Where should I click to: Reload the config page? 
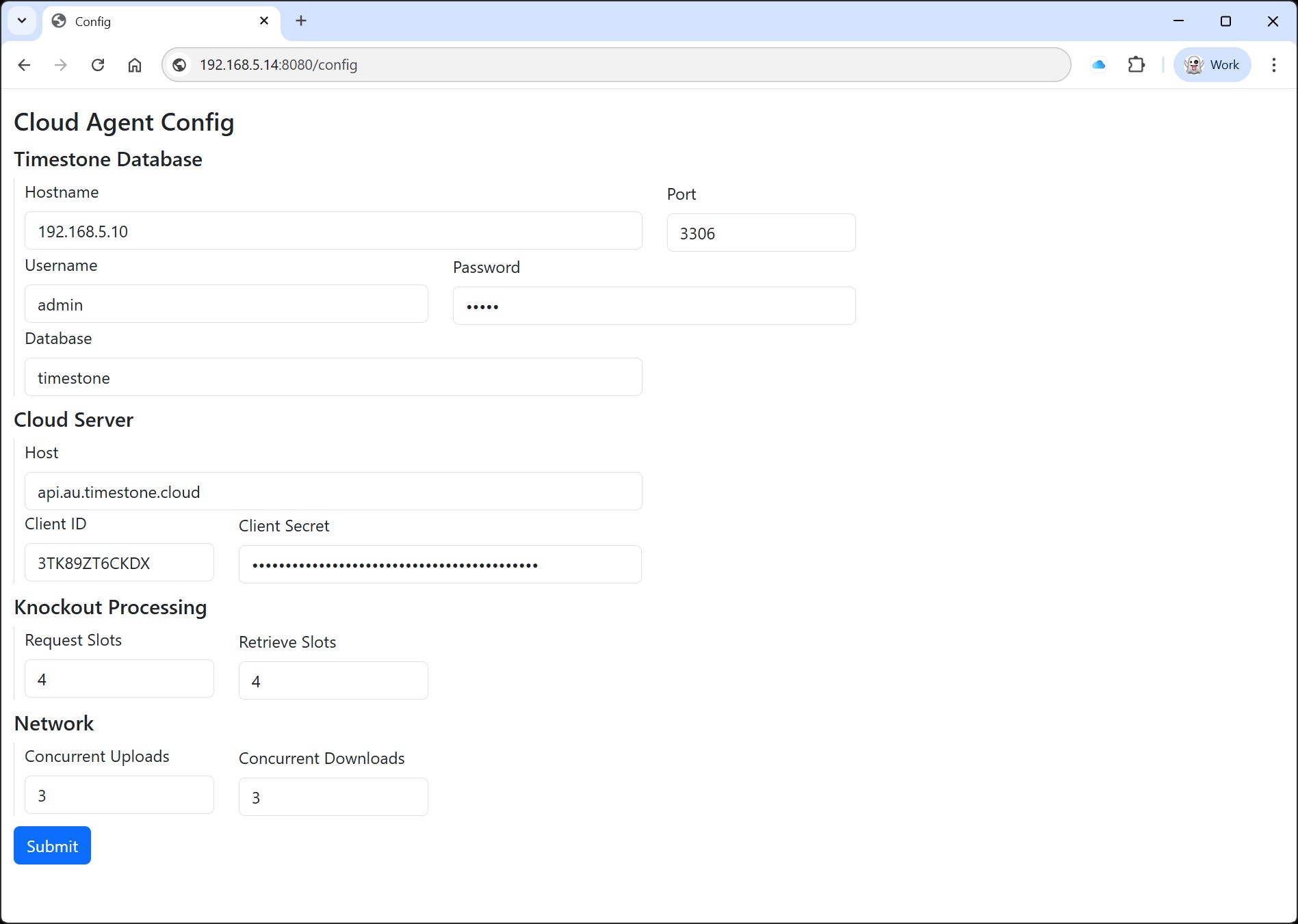pos(98,65)
